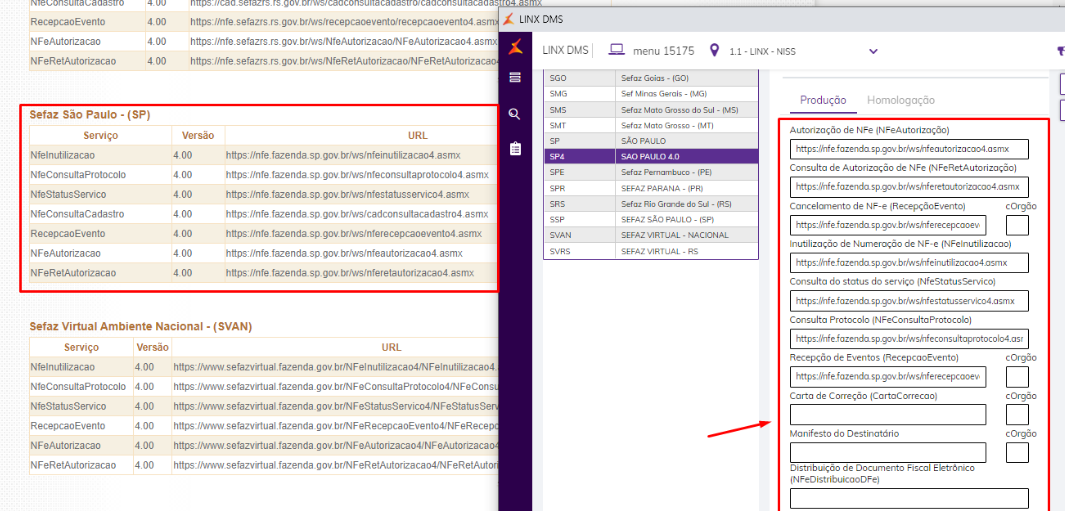Image resolution: width=1065 pixels, height=513 pixels.
Task: Click the Consulta Protocolo URL field
Action: point(909,339)
